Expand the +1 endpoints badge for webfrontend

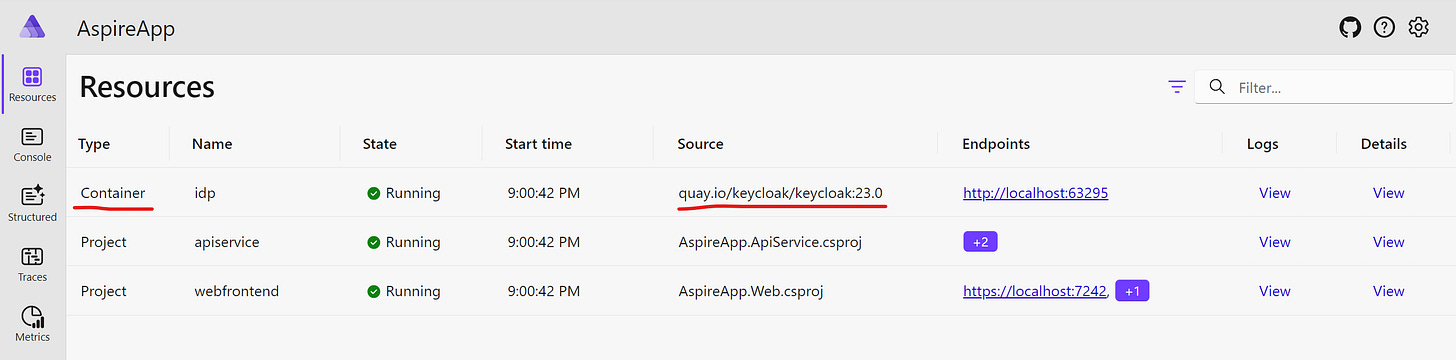tap(1132, 291)
